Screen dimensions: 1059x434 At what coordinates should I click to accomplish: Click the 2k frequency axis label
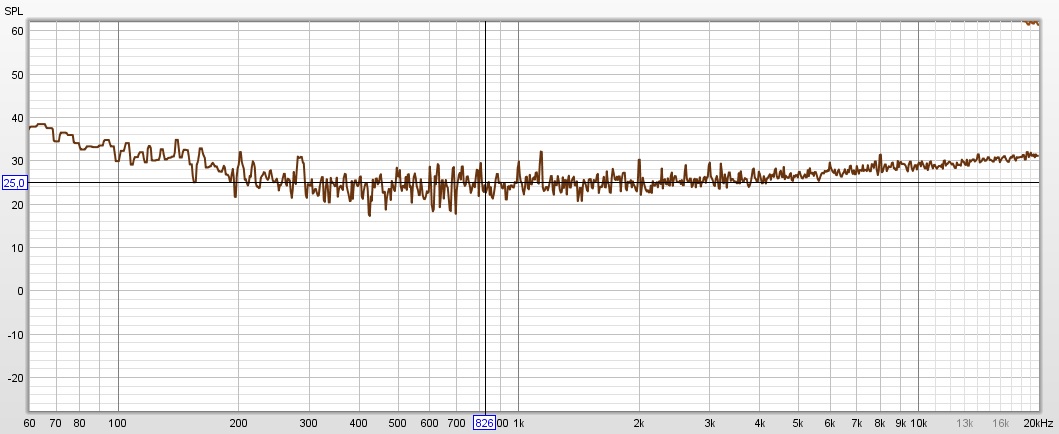click(639, 423)
